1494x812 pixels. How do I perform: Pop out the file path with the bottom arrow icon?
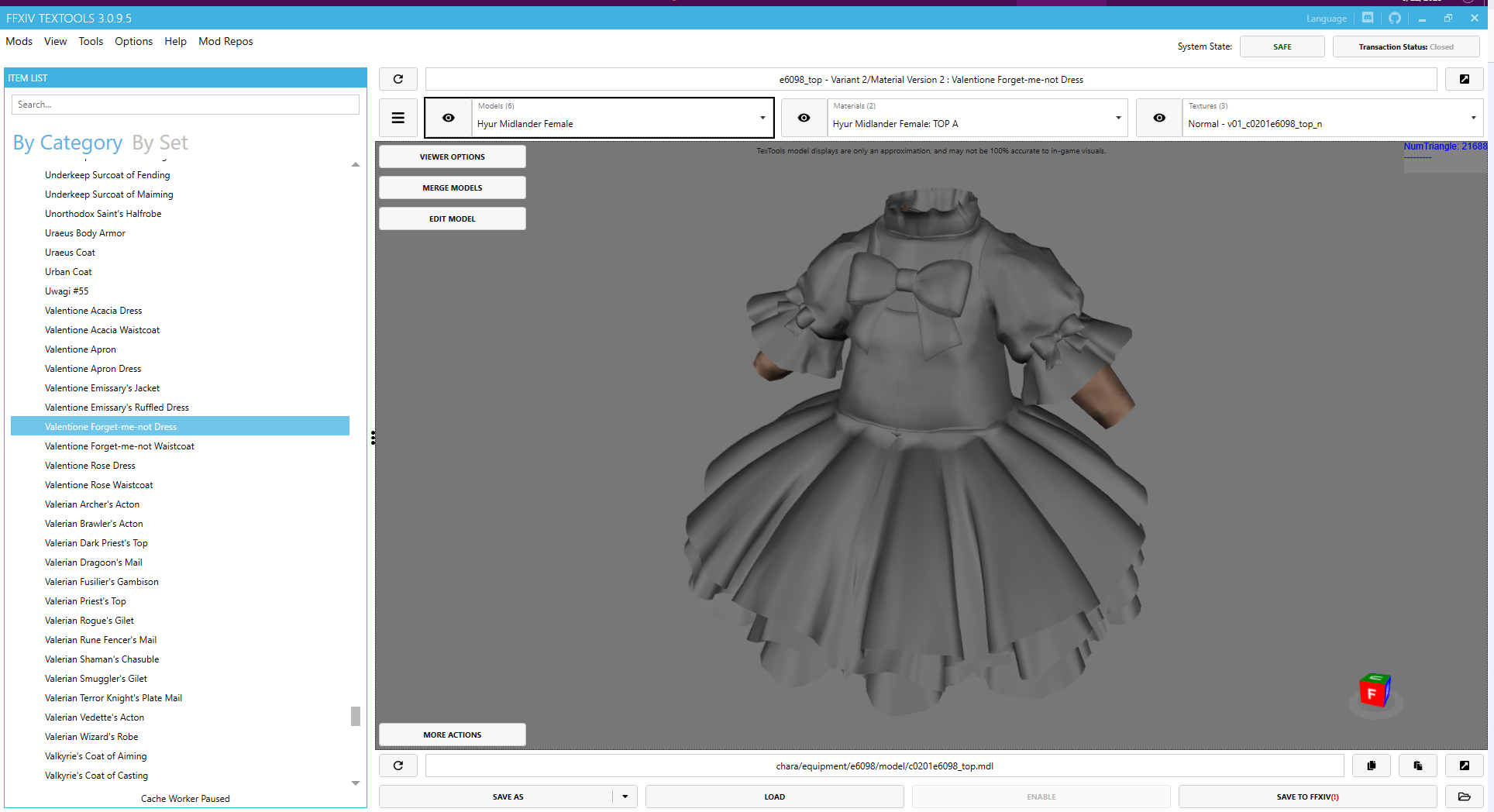point(1465,766)
